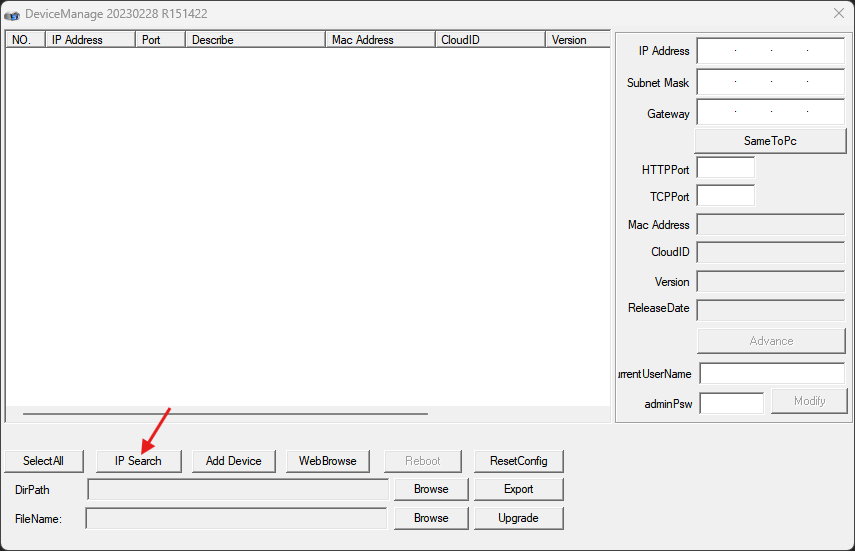Focus the TCPPort input field
855x551 pixels.
(725, 196)
